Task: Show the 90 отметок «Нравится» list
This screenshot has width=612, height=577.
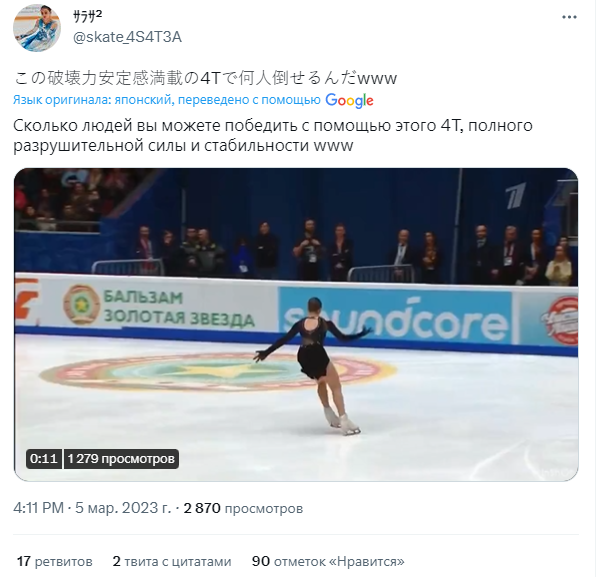Action: (328, 561)
